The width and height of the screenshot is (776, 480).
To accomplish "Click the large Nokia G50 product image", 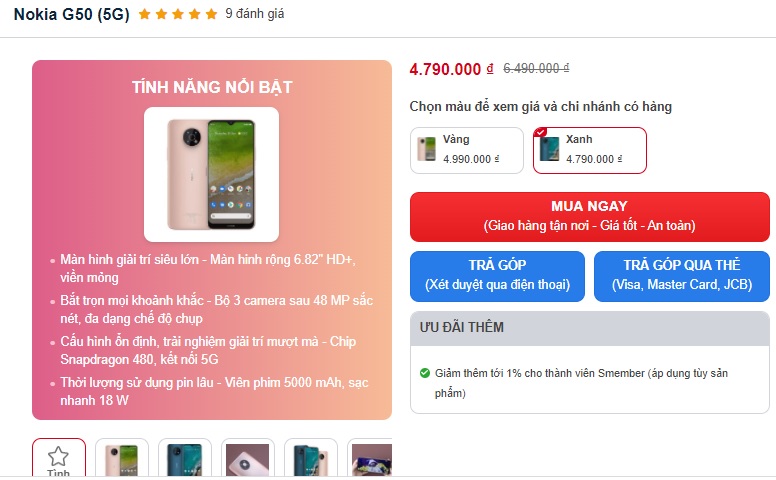I will pyautogui.click(x=211, y=173).
